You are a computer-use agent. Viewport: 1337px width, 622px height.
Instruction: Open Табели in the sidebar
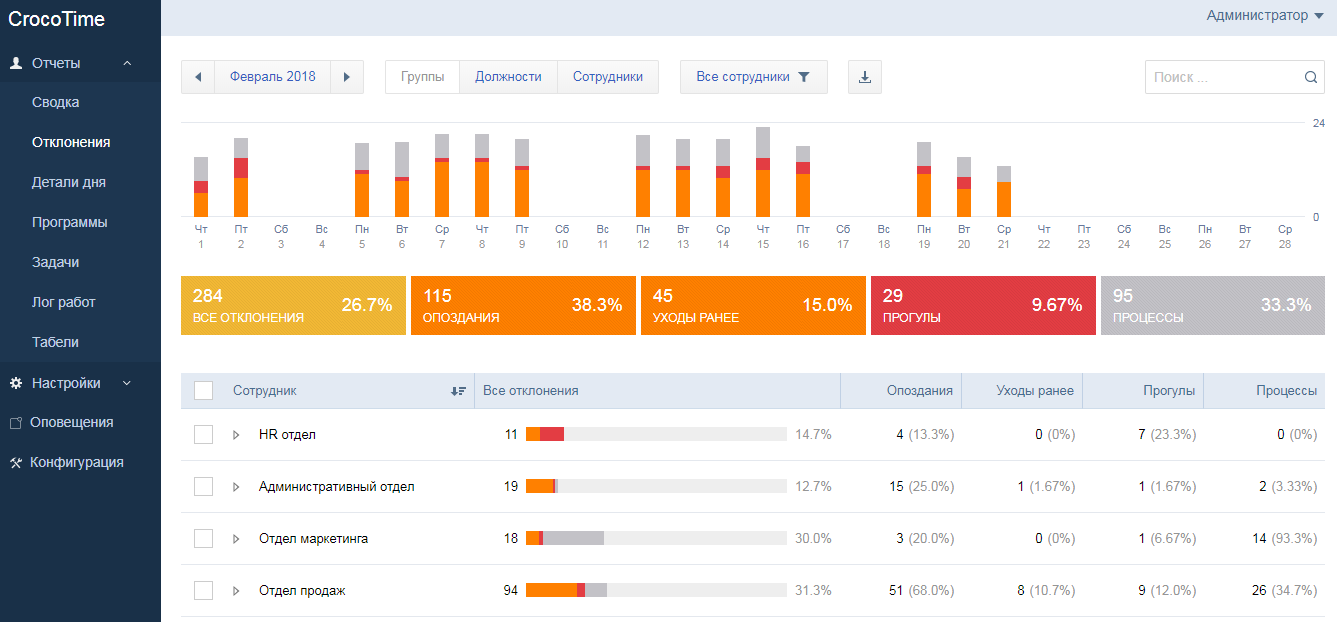(x=55, y=342)
